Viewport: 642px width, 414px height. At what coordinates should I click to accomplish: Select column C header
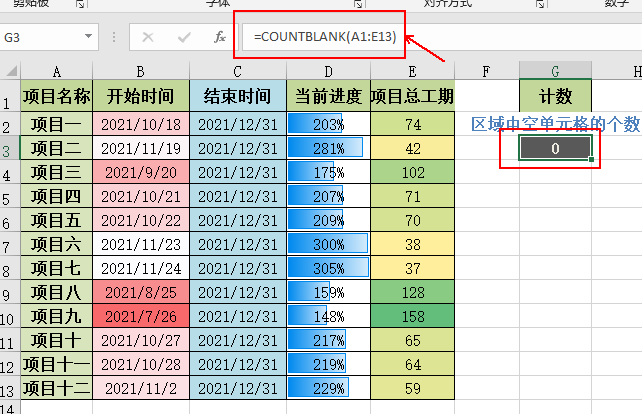pos(238,71)
